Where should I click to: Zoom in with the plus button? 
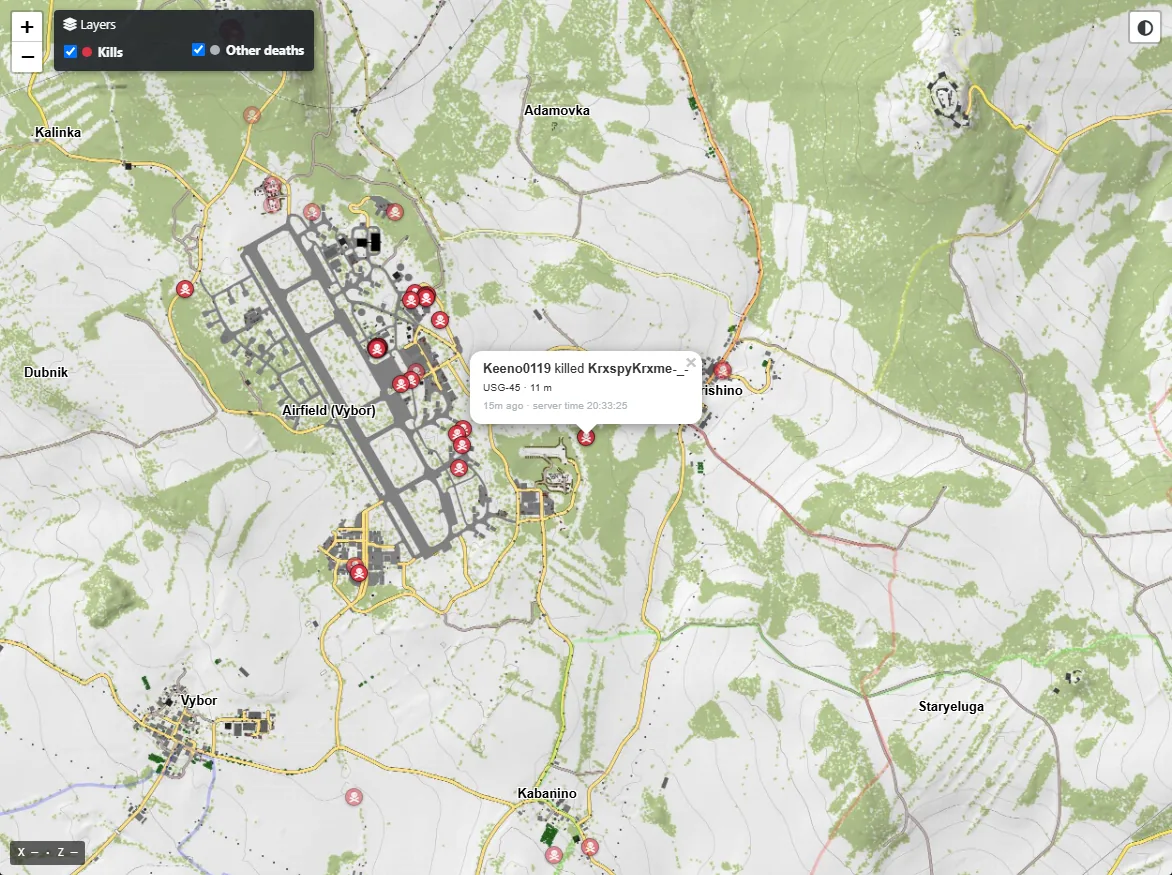pos(27,28)
